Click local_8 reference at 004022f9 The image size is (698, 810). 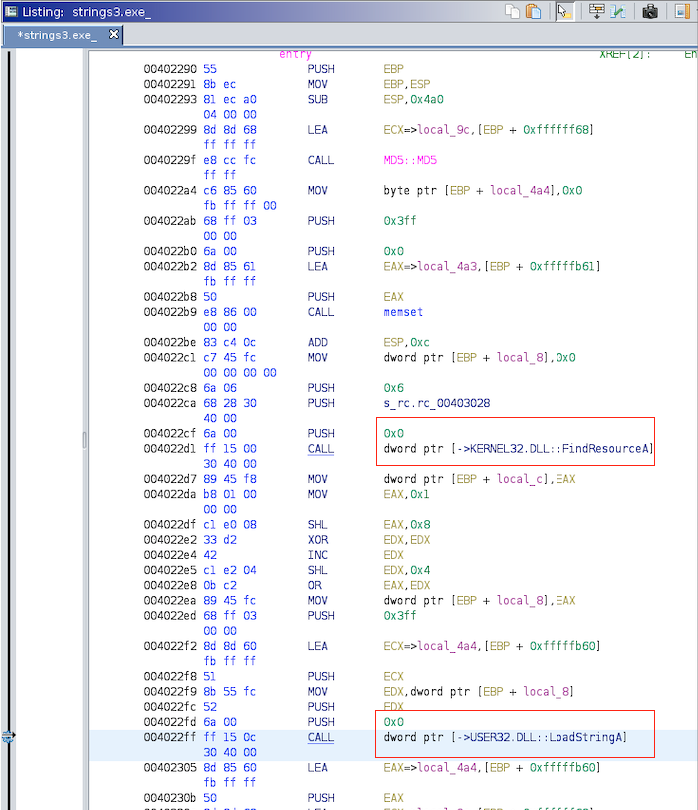click(x=546, y=691)
